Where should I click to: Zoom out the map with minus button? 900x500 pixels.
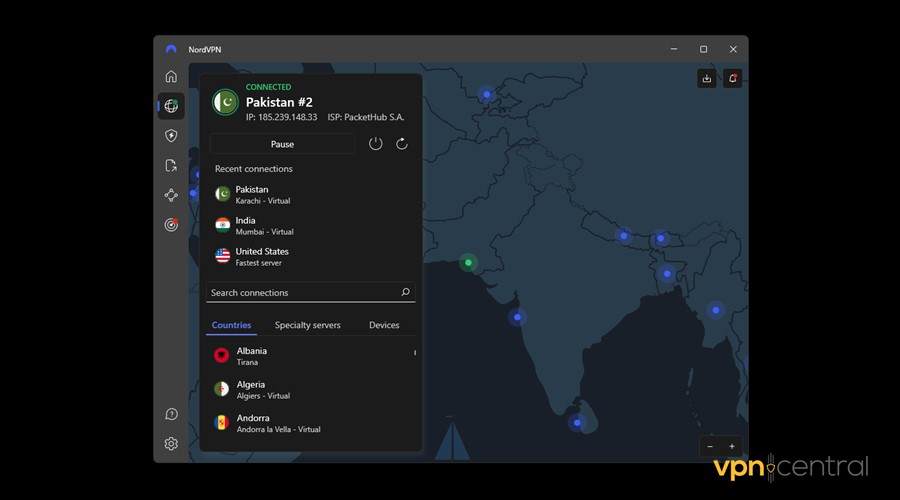(x=710, y=447)
